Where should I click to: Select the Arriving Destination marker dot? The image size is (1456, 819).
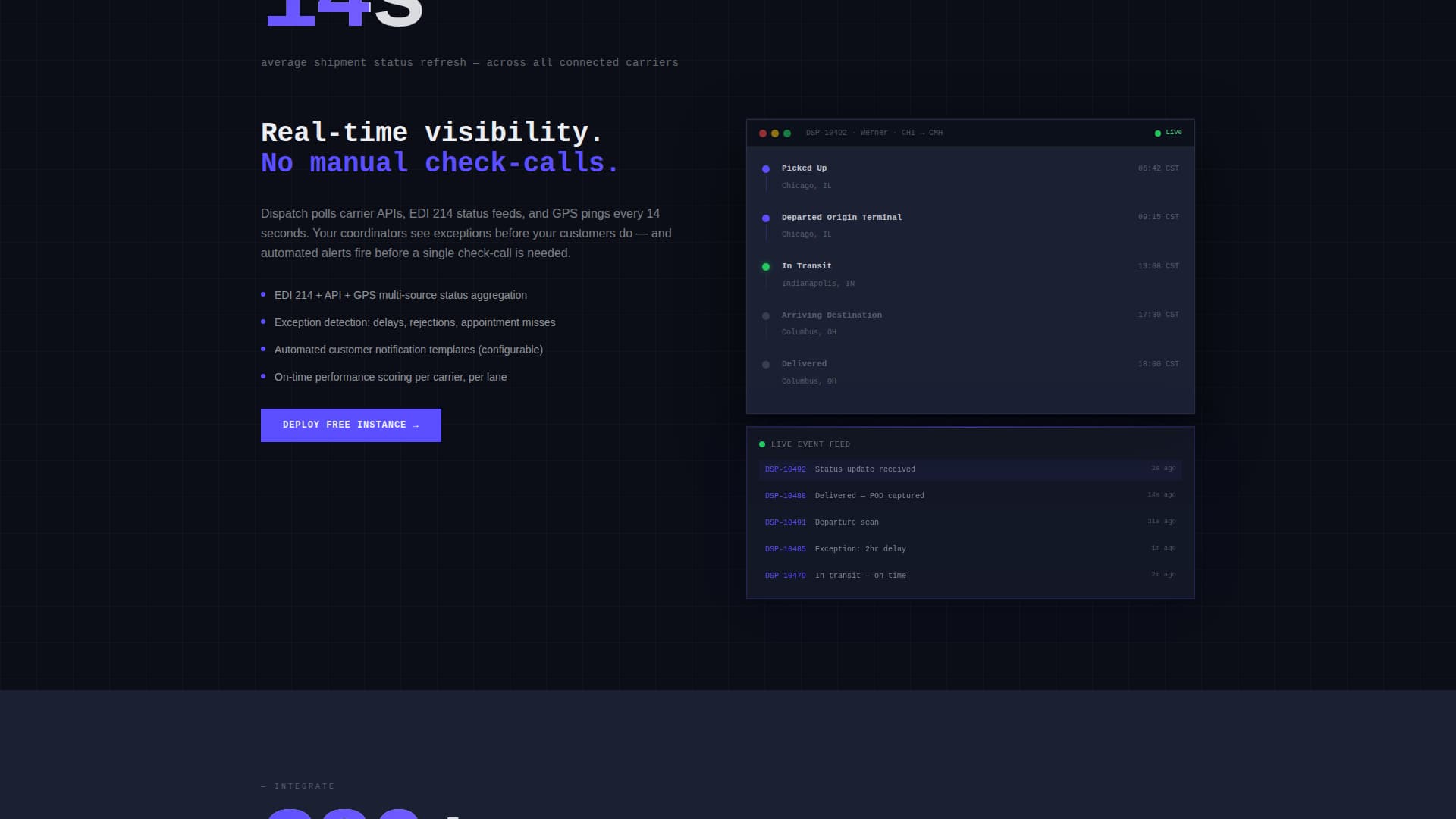pyautogui.click(x=766, y=316)
